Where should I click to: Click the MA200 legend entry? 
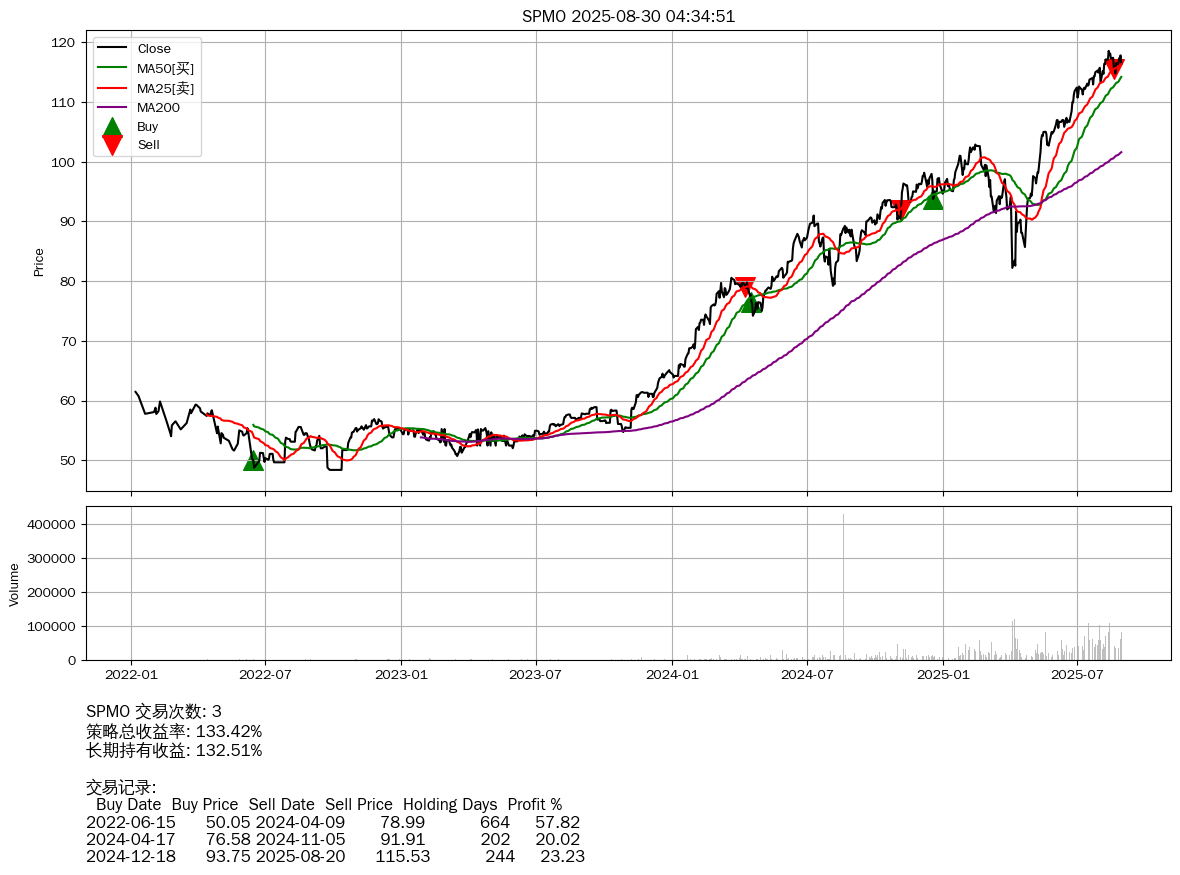(x=158, y=107)
